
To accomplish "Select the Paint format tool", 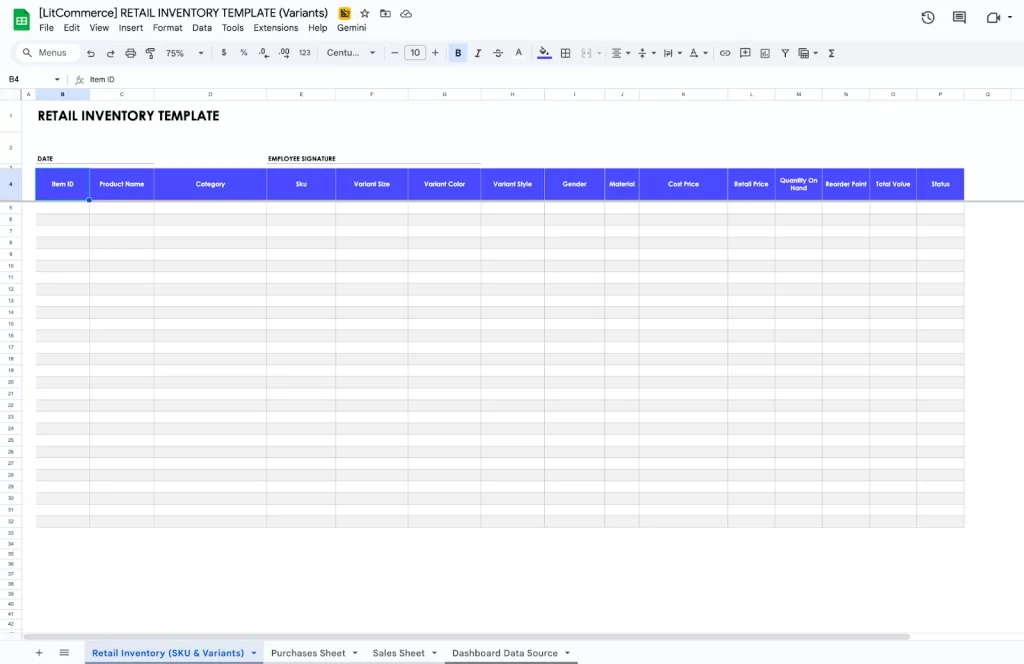I will pyautogui.click(x=150, y=52).
